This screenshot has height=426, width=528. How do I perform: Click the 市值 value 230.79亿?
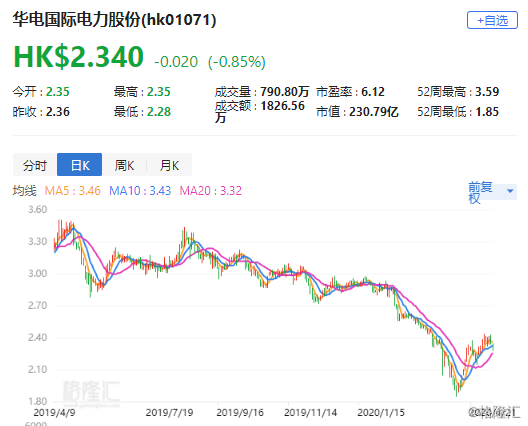(374, 111)
